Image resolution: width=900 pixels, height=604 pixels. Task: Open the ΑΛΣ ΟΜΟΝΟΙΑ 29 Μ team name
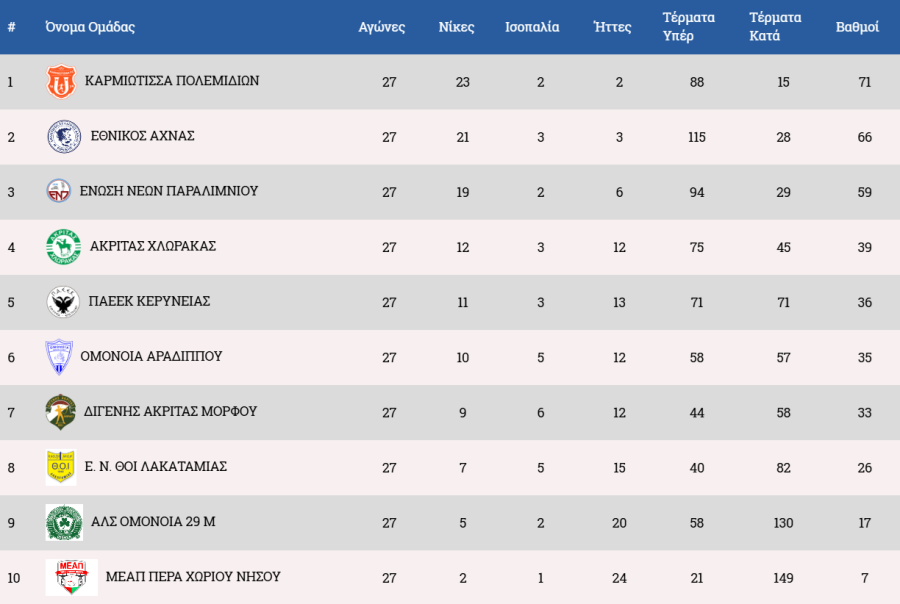click(x=153, y=522)
